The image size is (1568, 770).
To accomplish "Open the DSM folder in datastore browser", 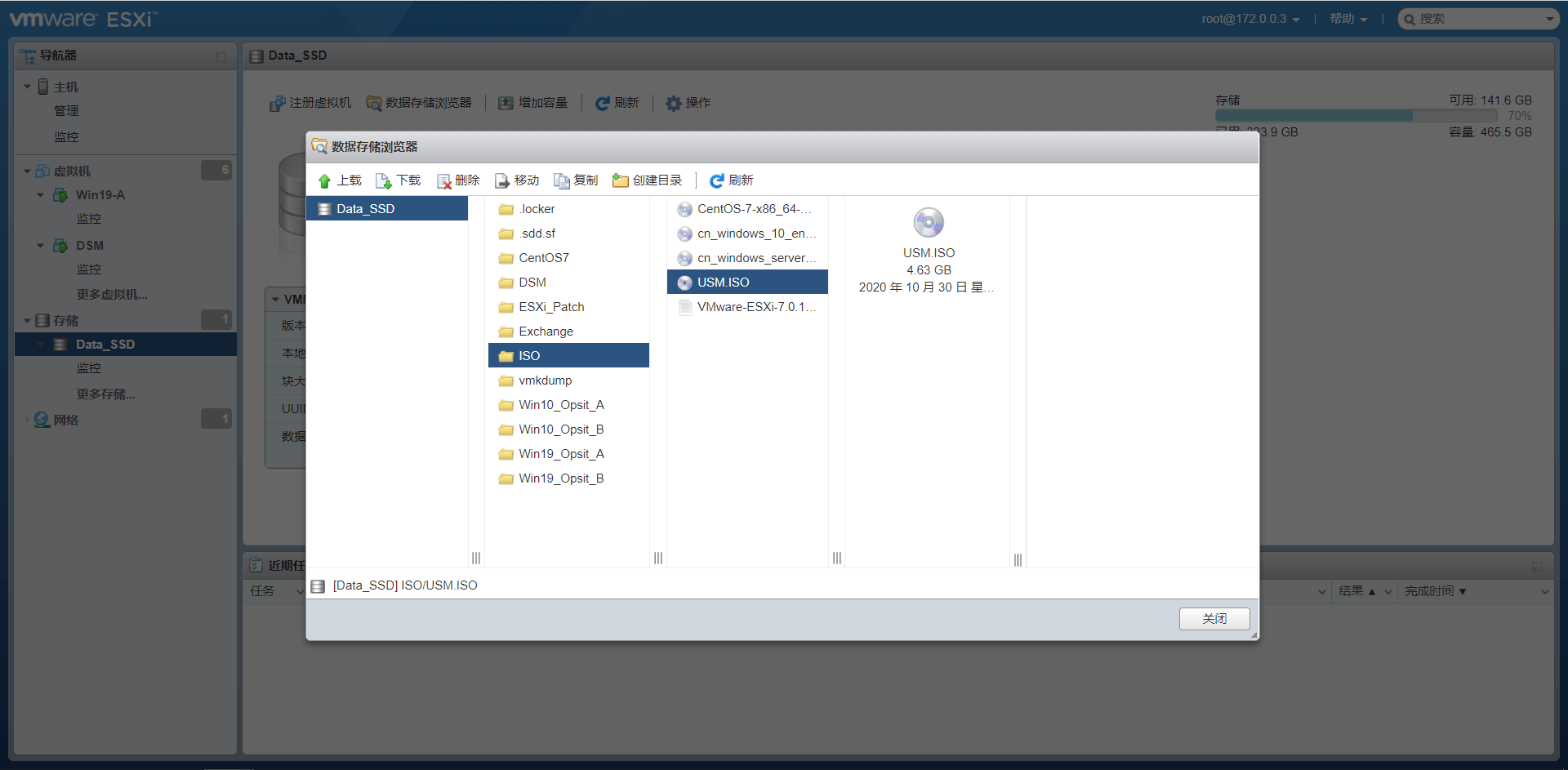I will click(x=568, y=283).
